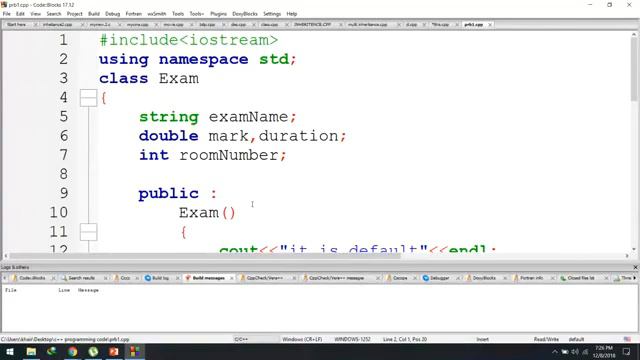This screenshot has width=640, height=360.
Task: Close the Cscope log tab
Action: (x=415, y=278)
